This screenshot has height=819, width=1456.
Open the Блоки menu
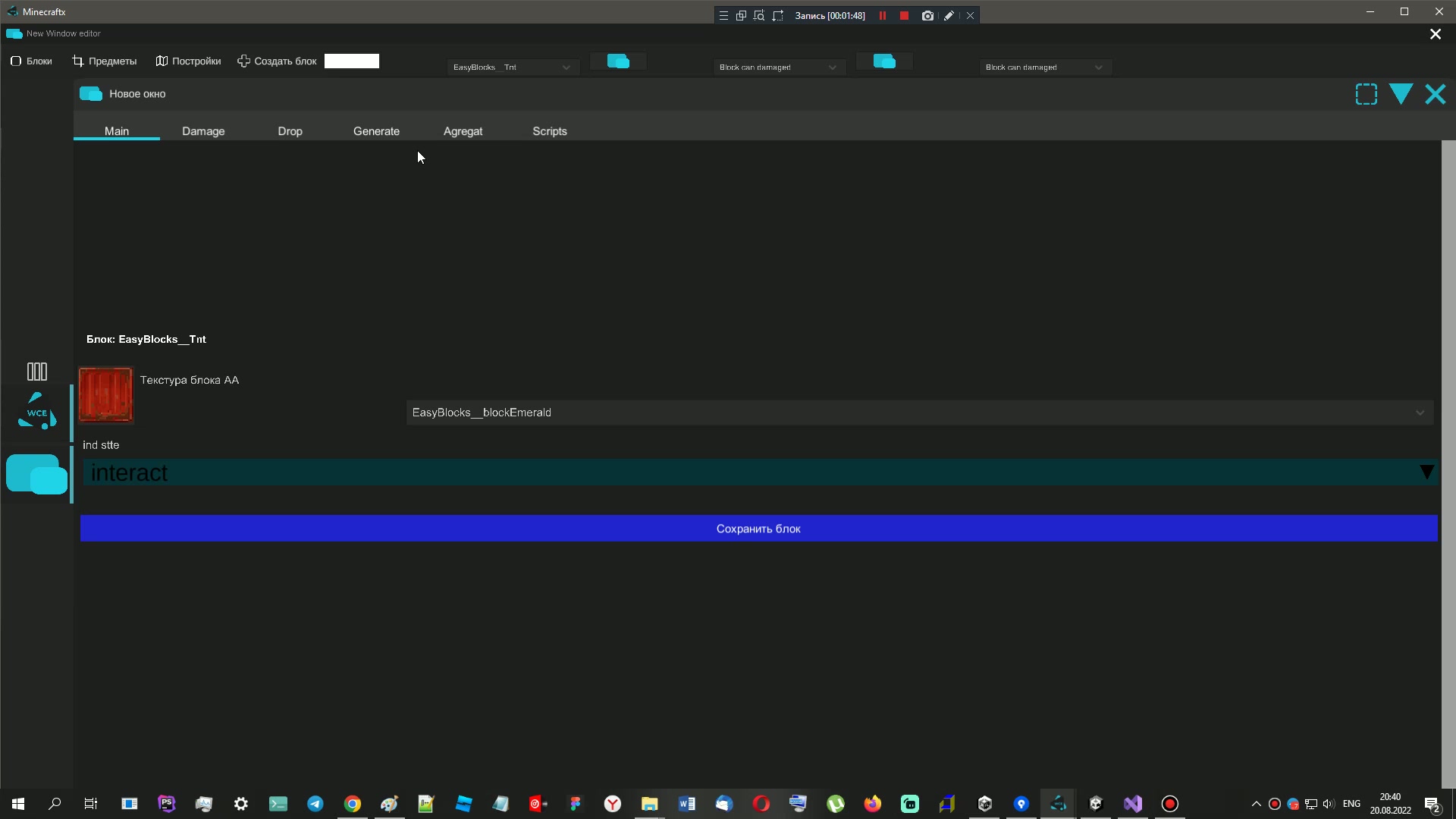point(31,61)
